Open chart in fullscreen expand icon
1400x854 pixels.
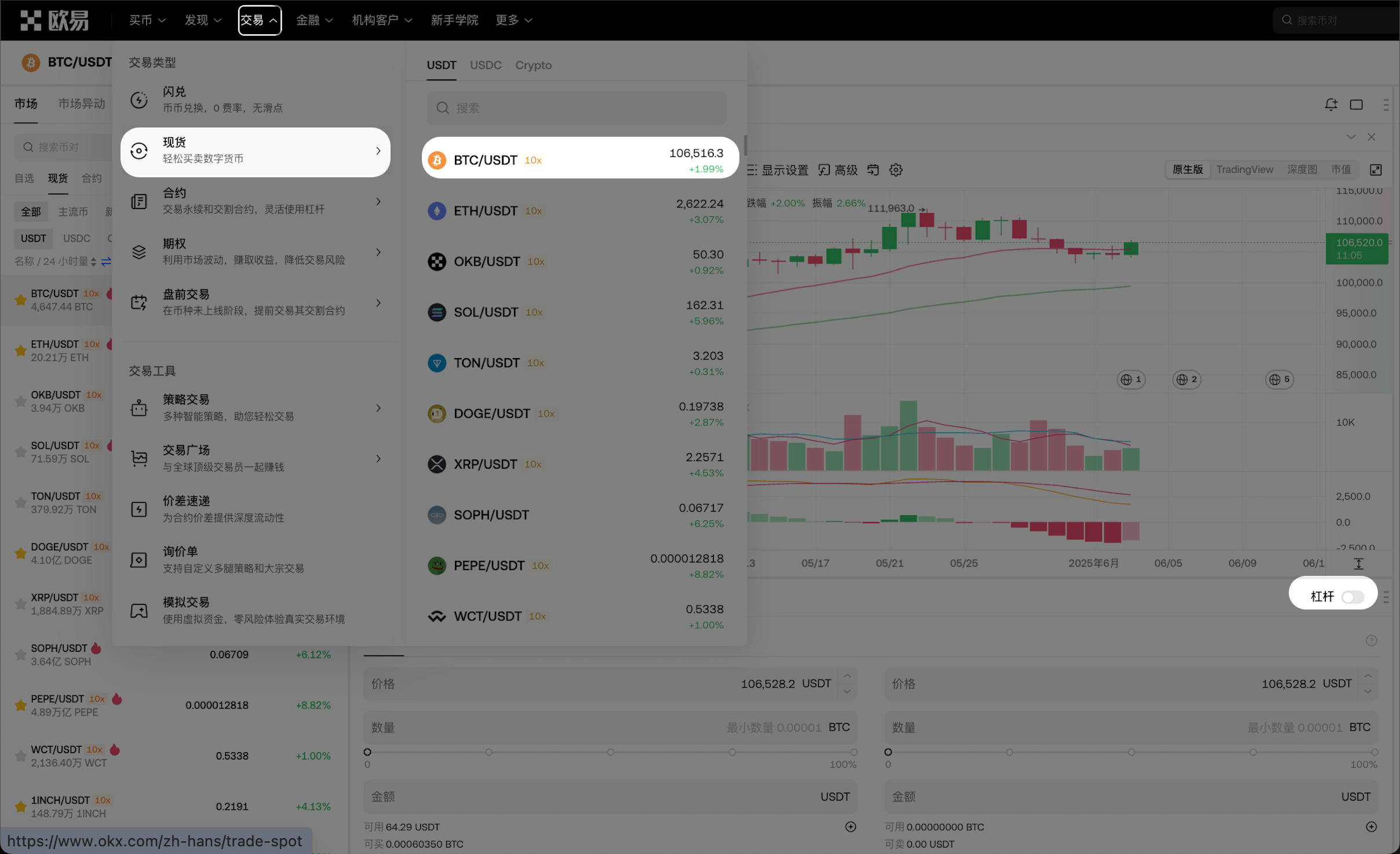click(x=1376, y=170)
